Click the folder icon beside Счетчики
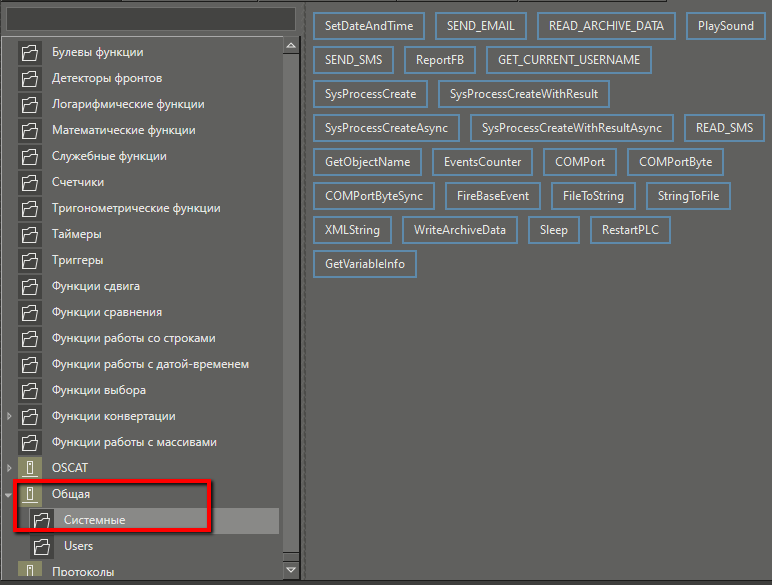This screenshot has height=585, width=772. (x=29, y=182)
